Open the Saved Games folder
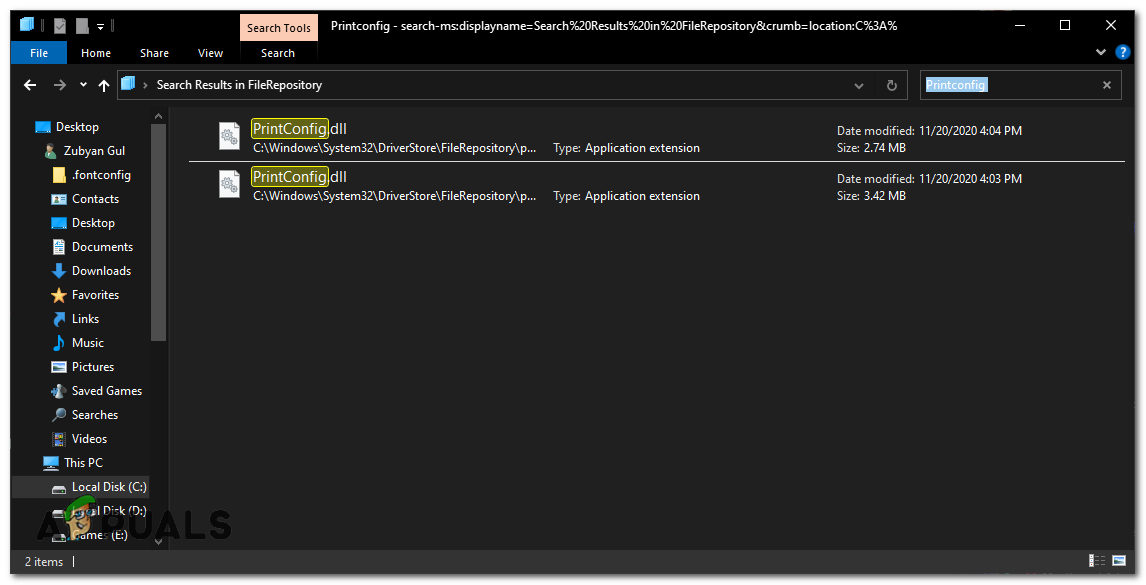The width and height of the screenshot is (1146, 585). click(107, 390)
